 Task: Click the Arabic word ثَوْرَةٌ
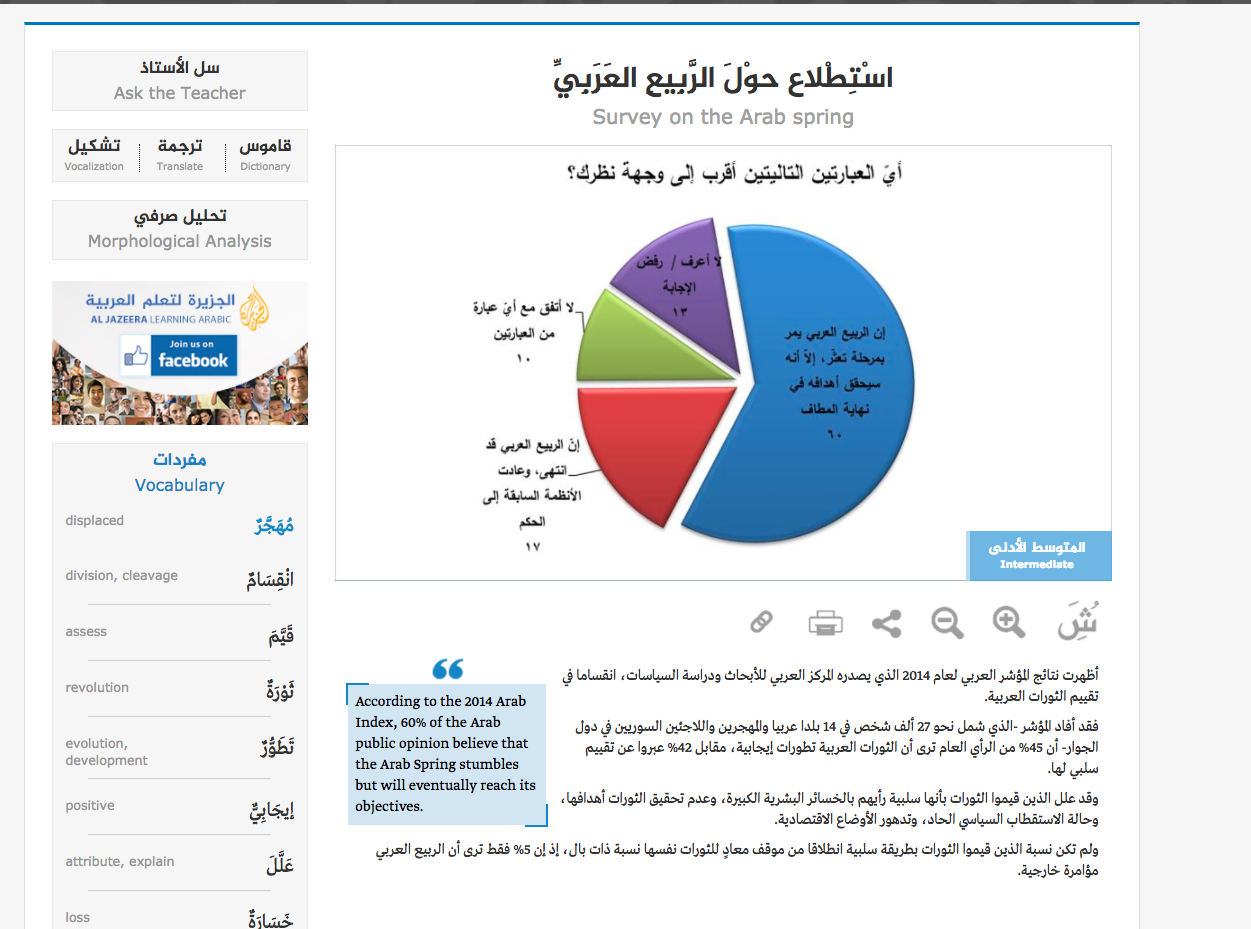(280, 691)
